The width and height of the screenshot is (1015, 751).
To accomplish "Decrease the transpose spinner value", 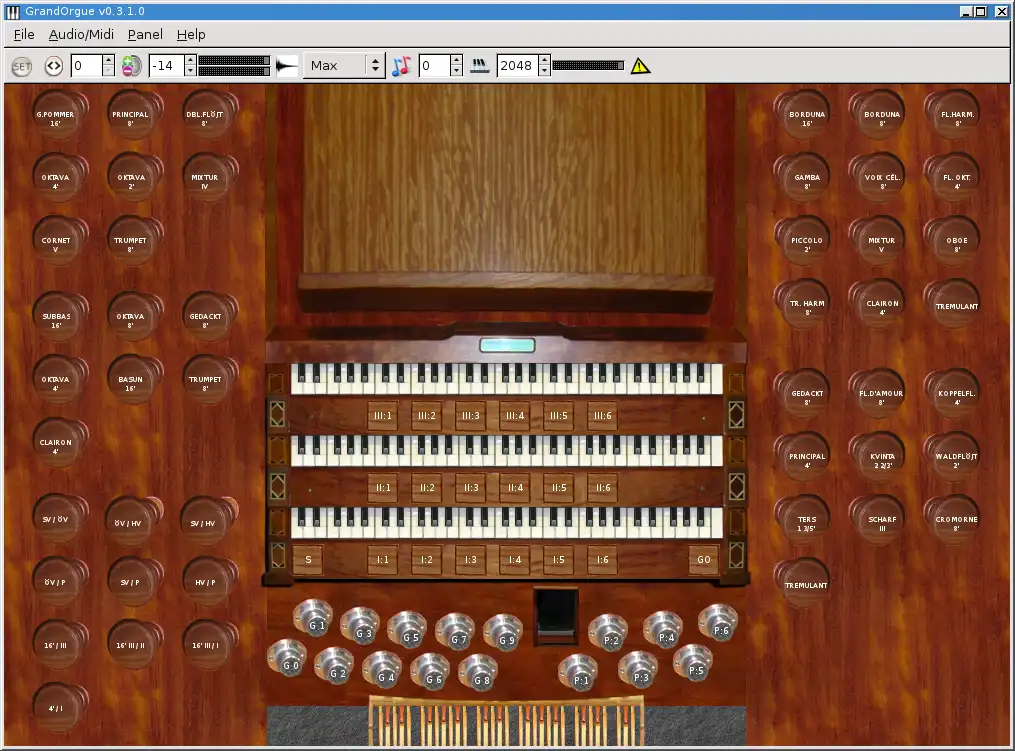I will tap(457, 71).
